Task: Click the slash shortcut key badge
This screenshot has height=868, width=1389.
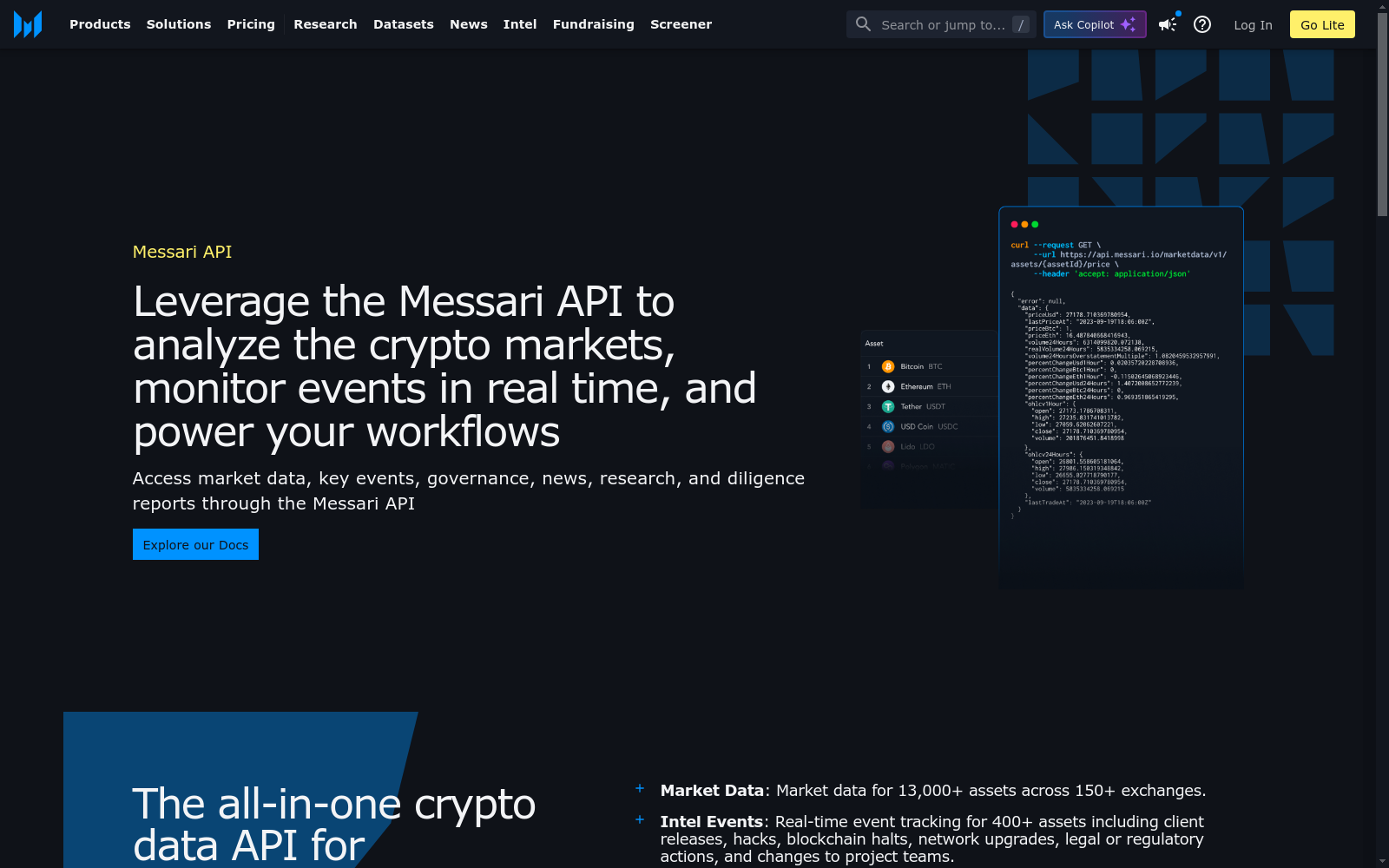Action: (x=1021, y=24)
